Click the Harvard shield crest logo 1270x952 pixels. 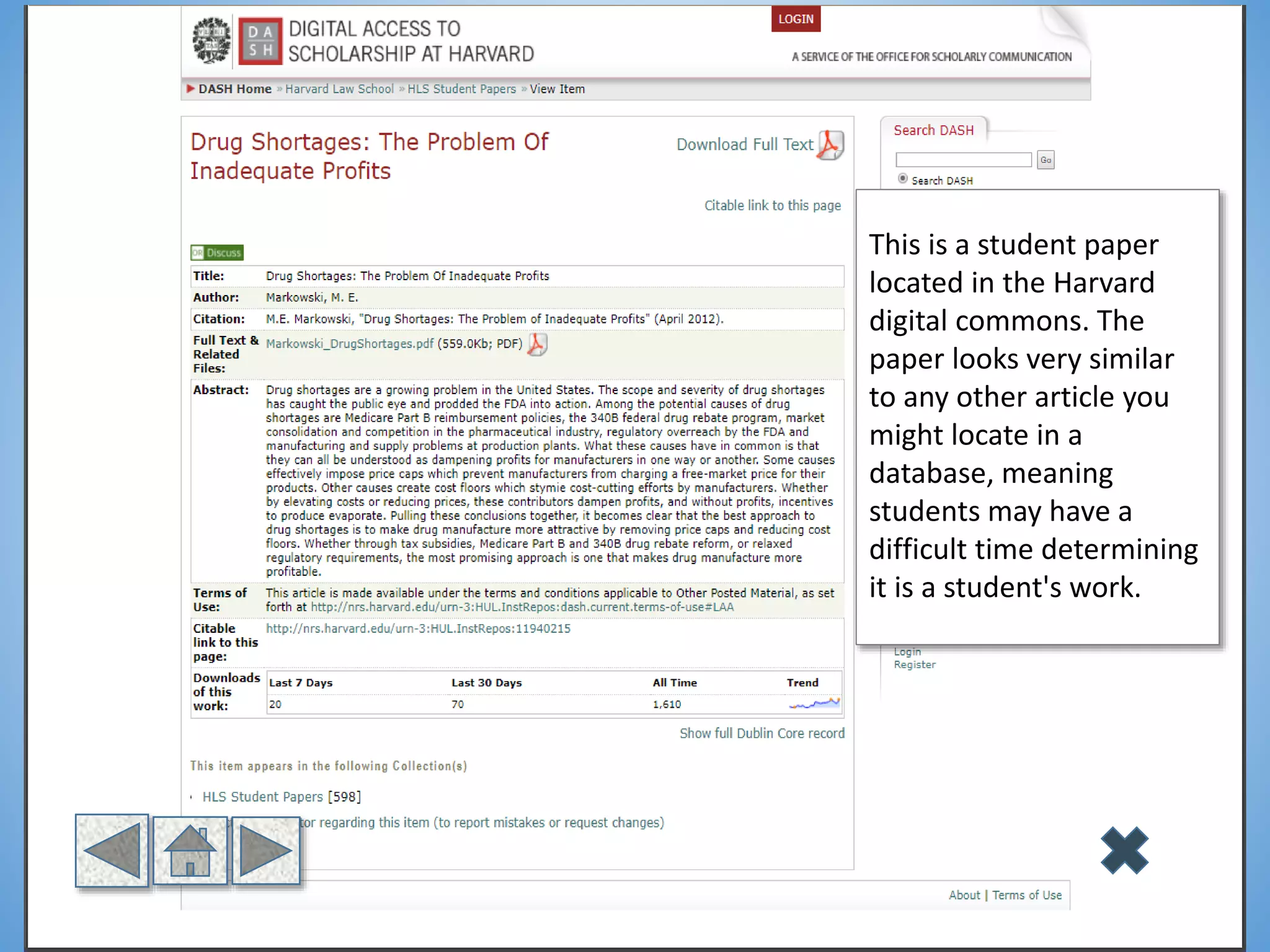[211, 41]
